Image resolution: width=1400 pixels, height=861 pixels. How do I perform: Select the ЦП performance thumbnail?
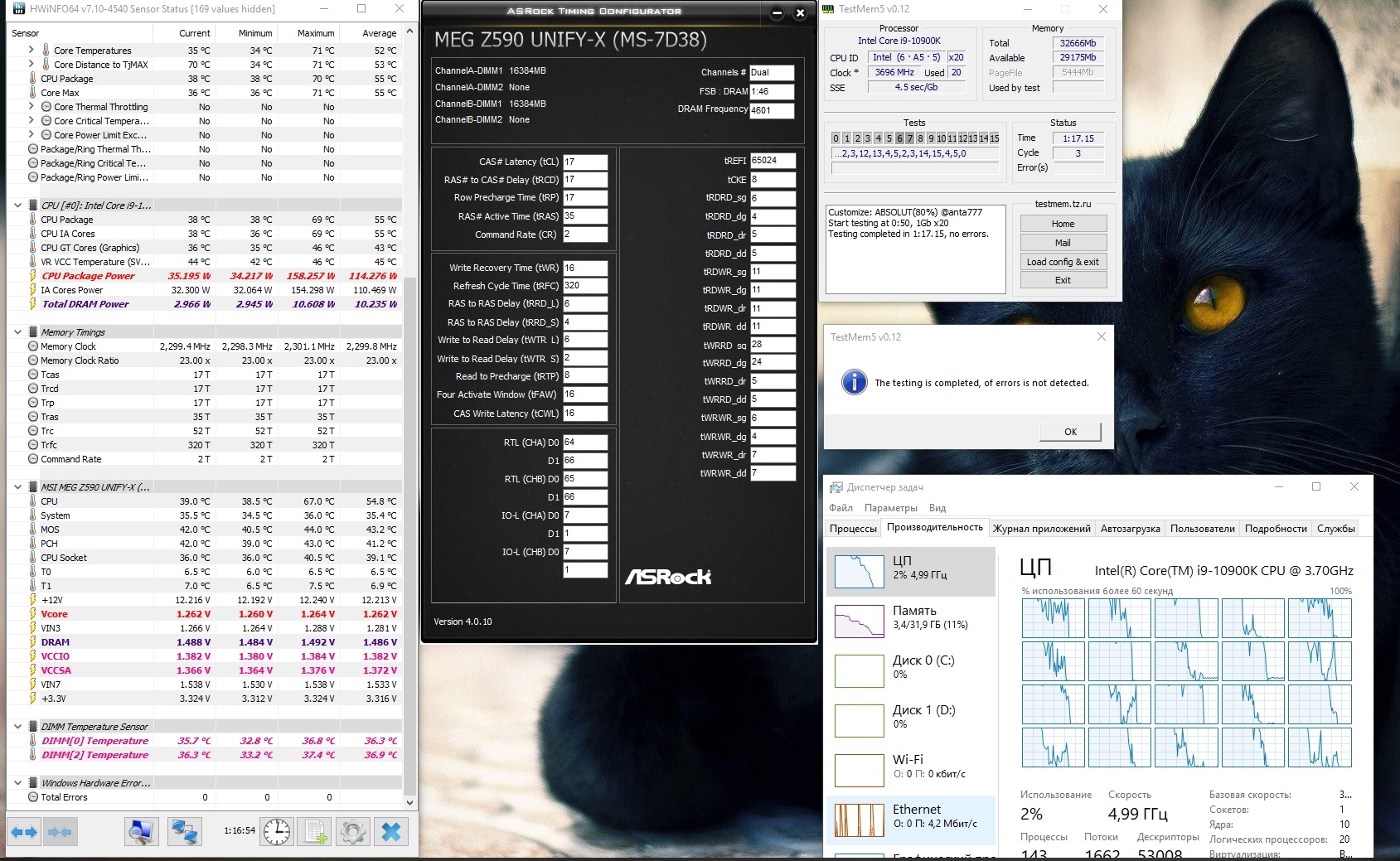(860, 572)
